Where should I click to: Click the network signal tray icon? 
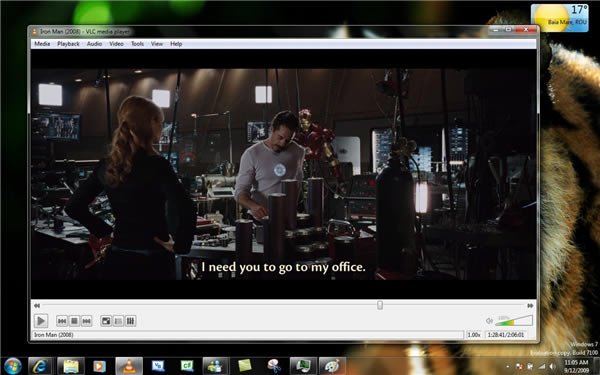pyautogui.click(x=541, y=366)
